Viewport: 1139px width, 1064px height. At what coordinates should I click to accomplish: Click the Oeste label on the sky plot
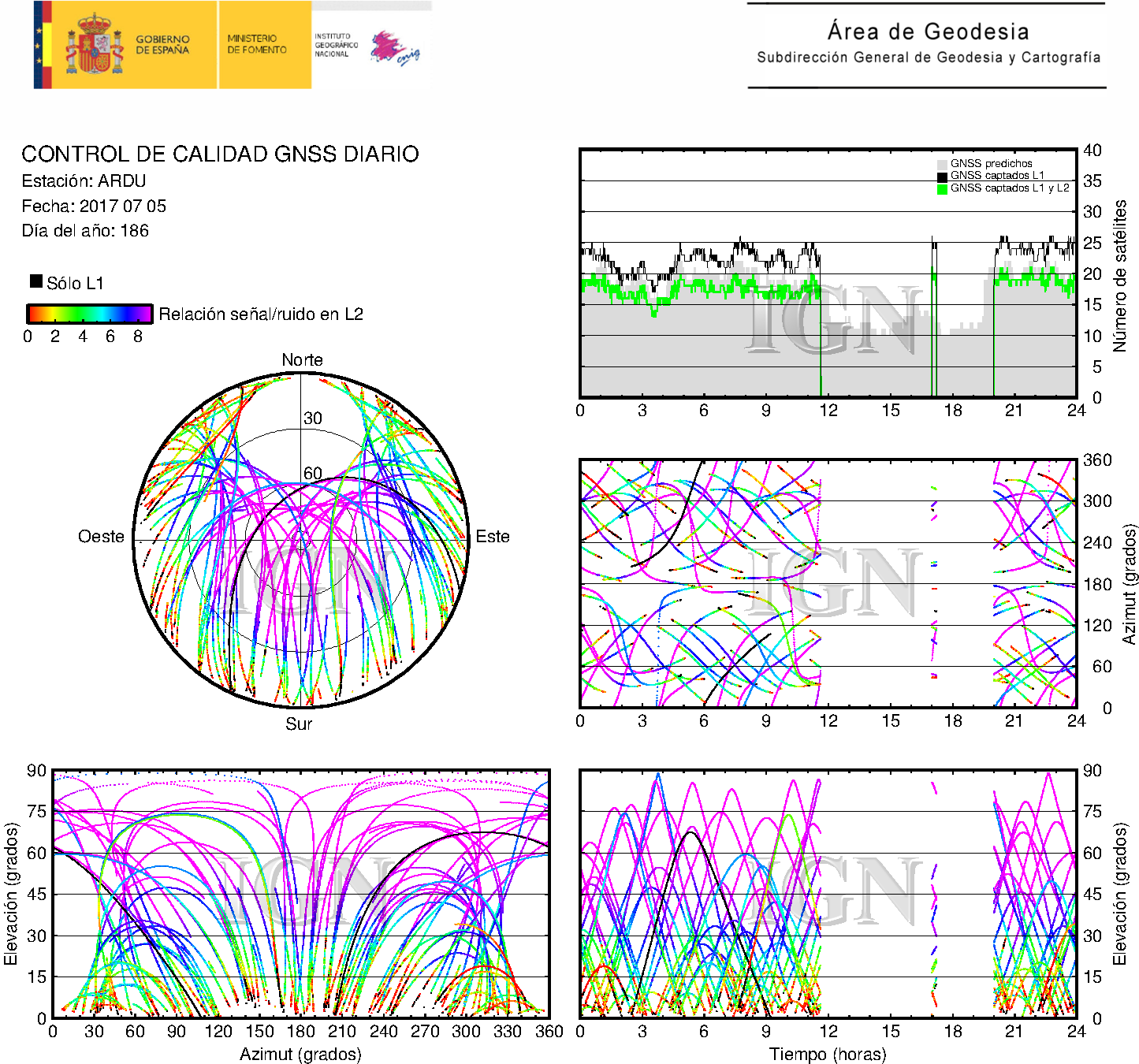pos(101,536)
